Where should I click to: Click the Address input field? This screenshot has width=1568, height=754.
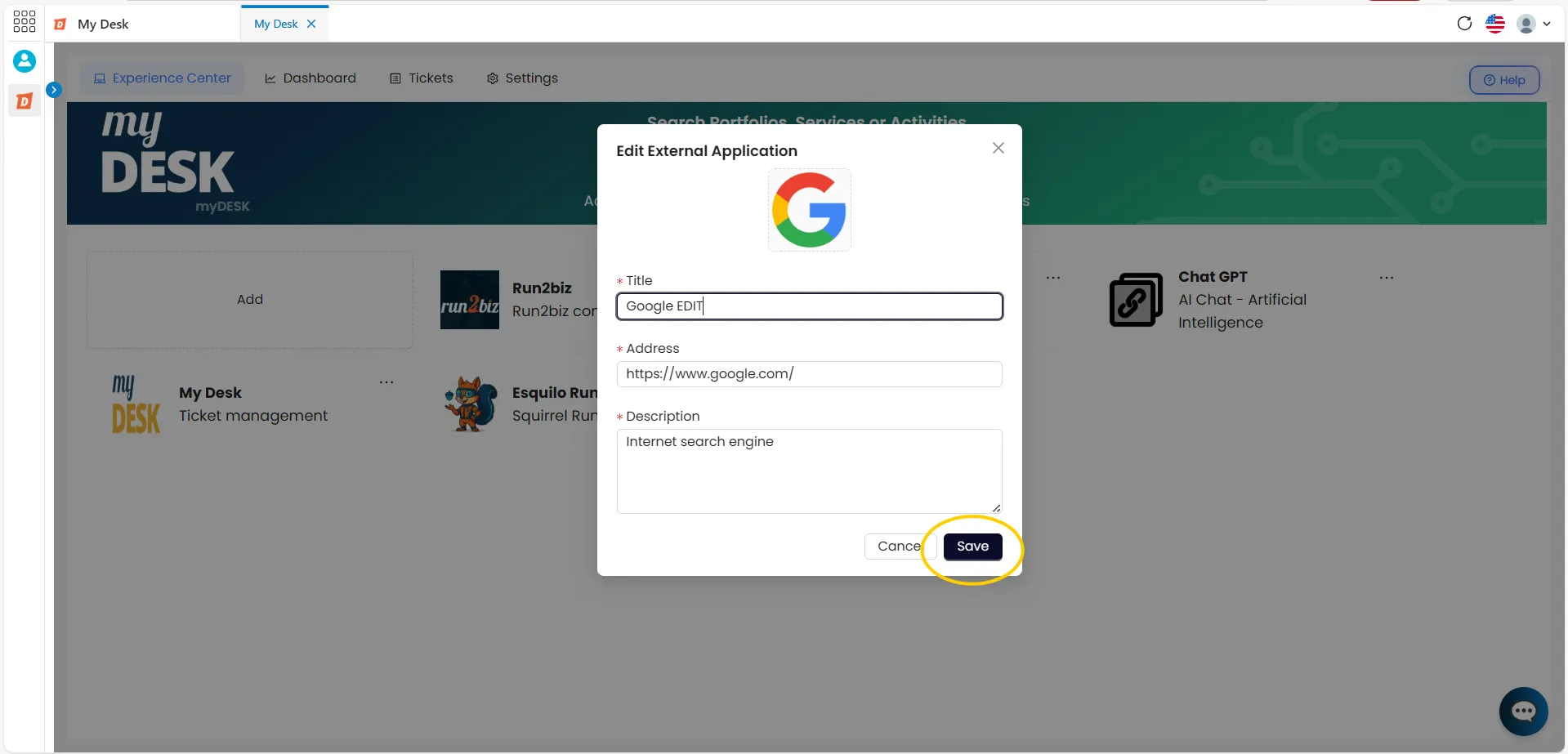810,374
